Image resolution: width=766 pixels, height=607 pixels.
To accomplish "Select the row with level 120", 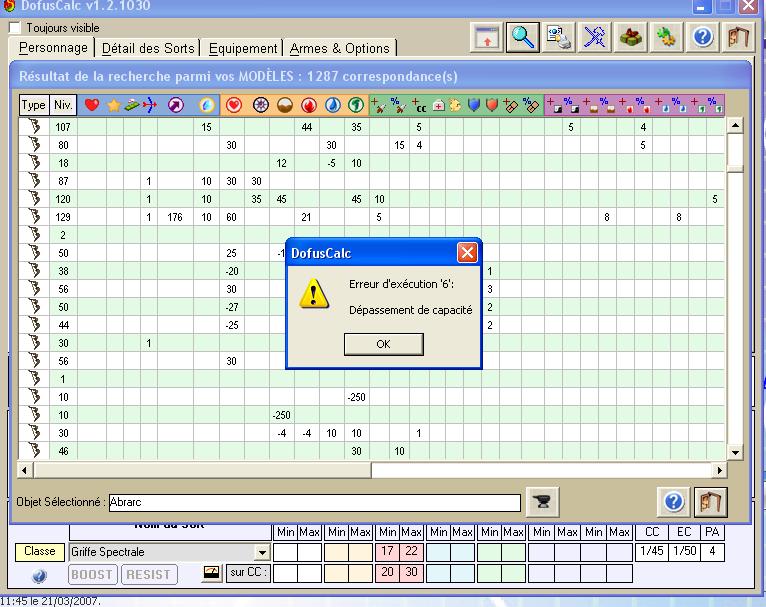I will pos(371,199).
